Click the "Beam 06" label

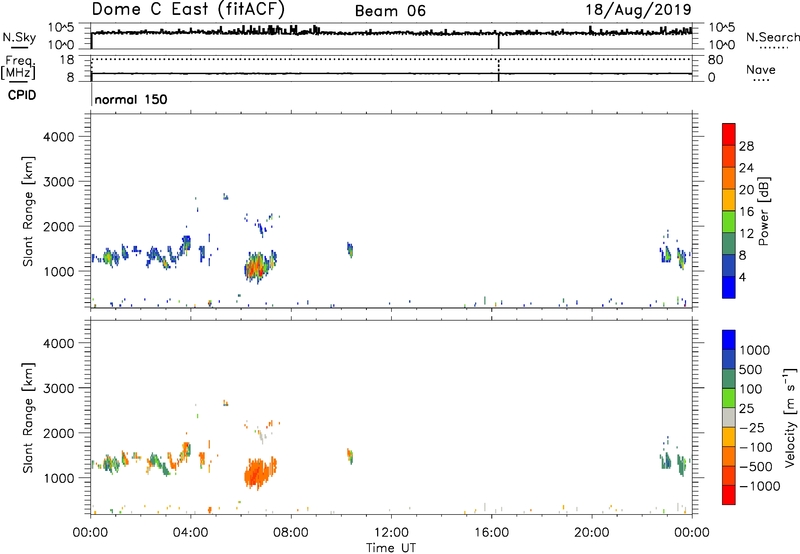coord(390,11)
